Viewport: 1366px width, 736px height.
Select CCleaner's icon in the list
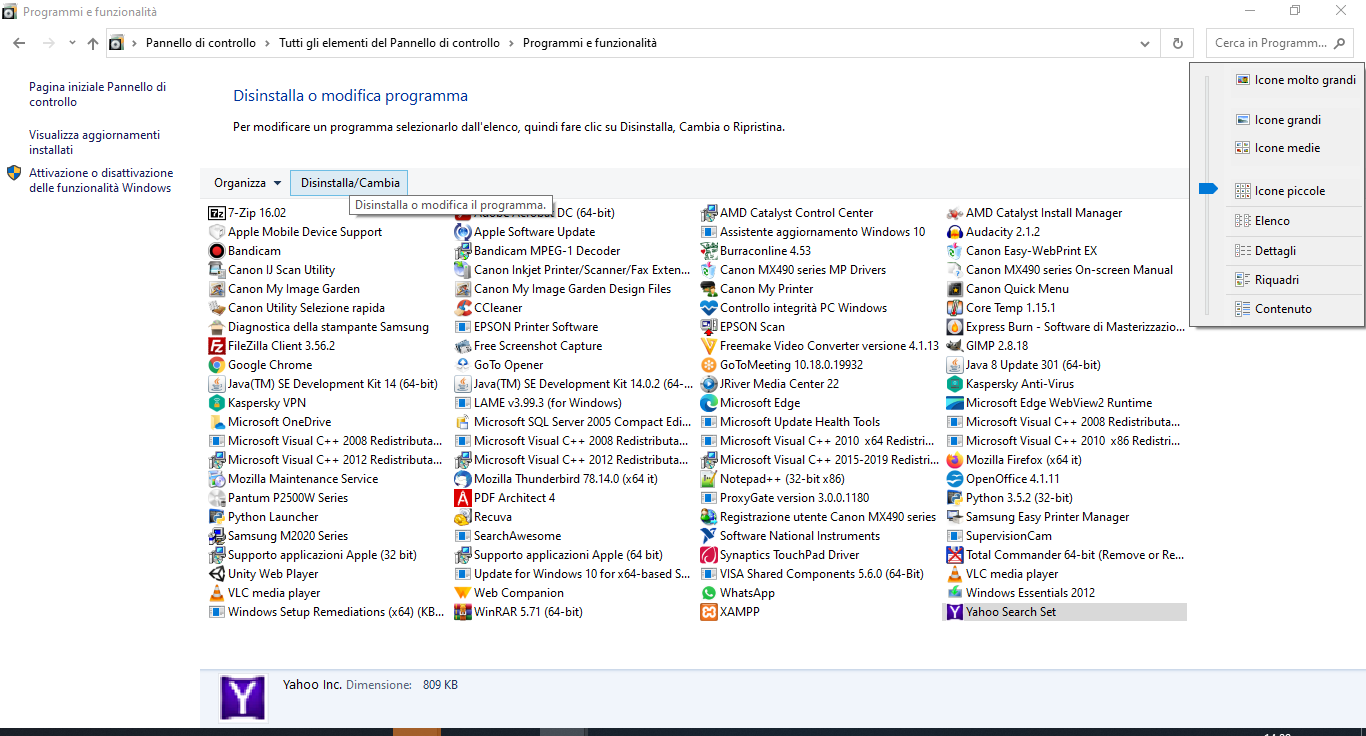463,308
